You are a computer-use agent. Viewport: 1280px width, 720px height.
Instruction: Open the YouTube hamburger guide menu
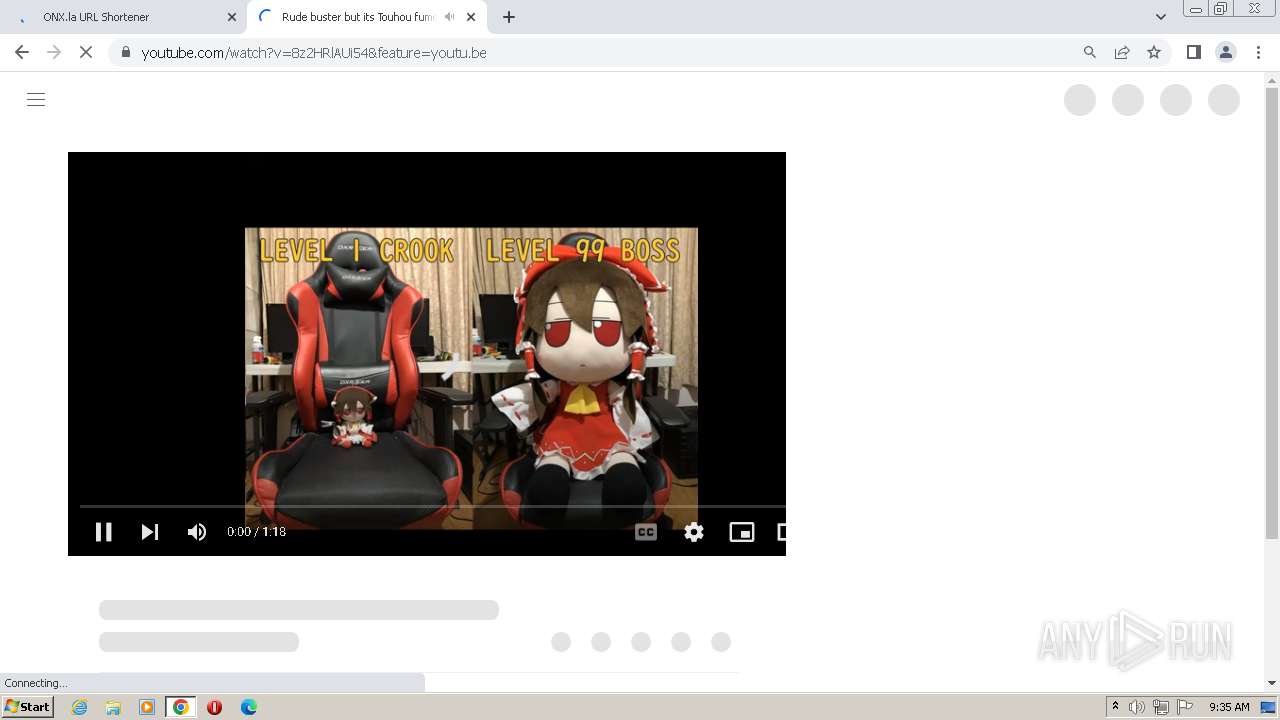click(x=36, y=99)
